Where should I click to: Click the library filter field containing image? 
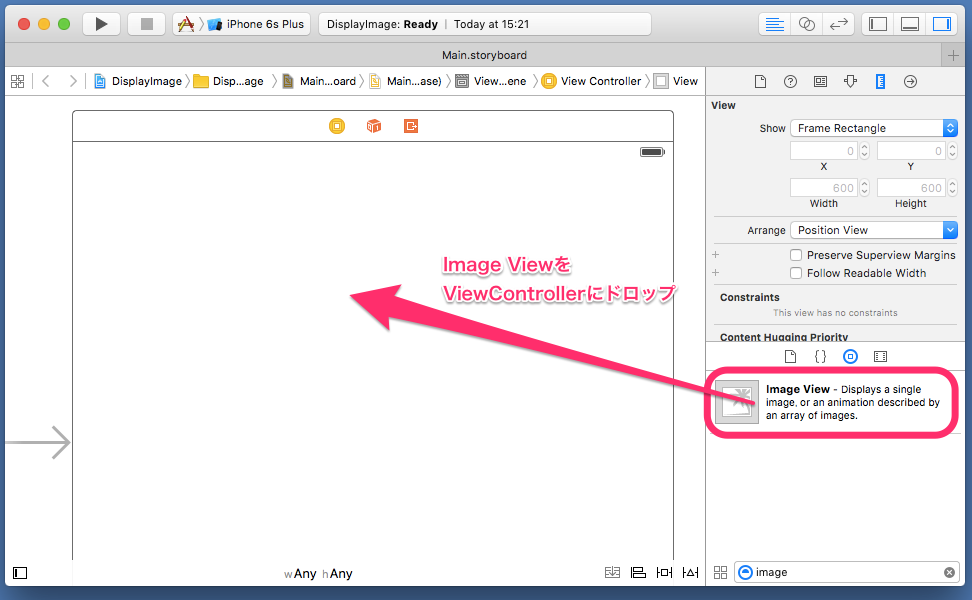pyautogui.click(x=847, y=572)
